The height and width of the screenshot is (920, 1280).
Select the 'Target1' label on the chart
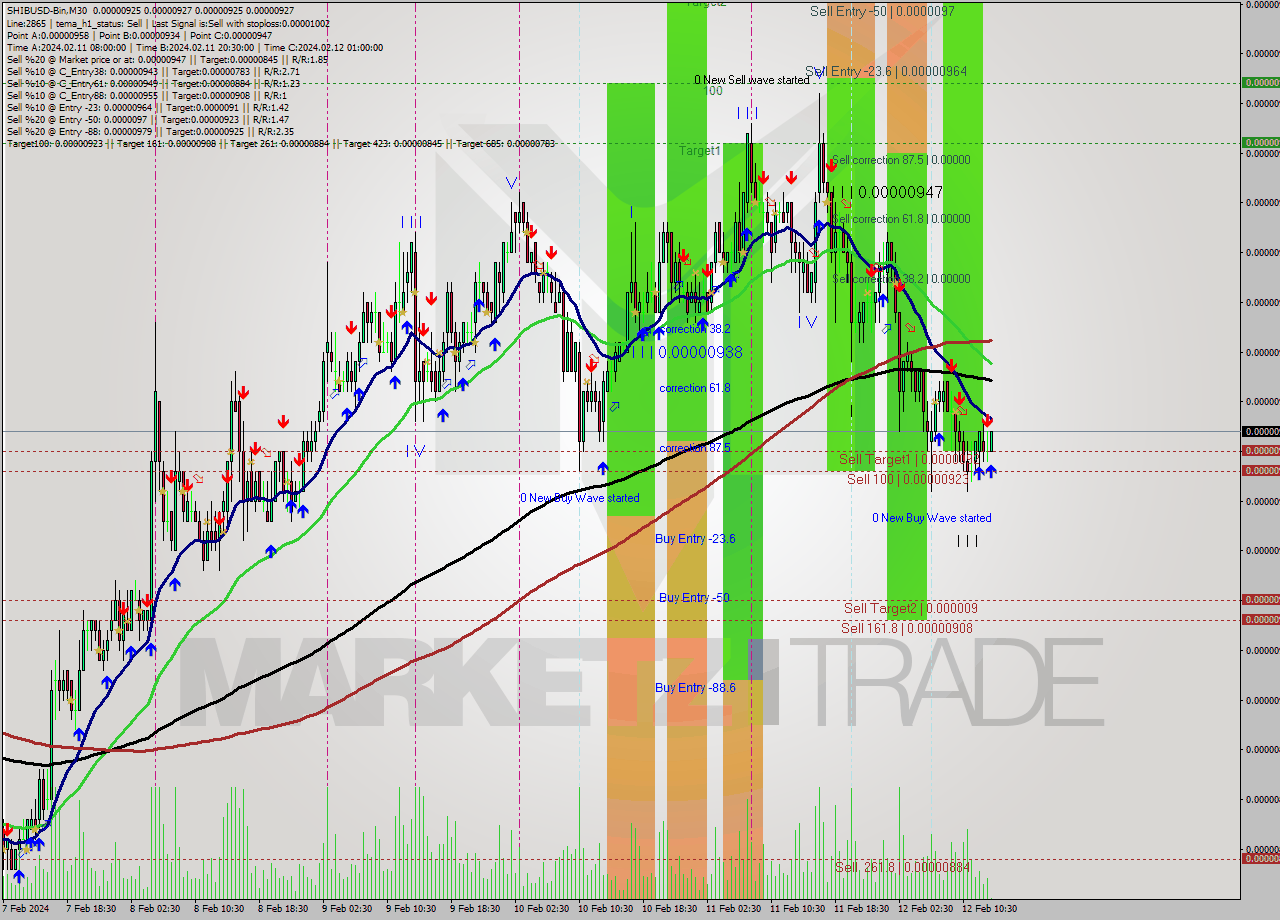click(x=700, y=151)
